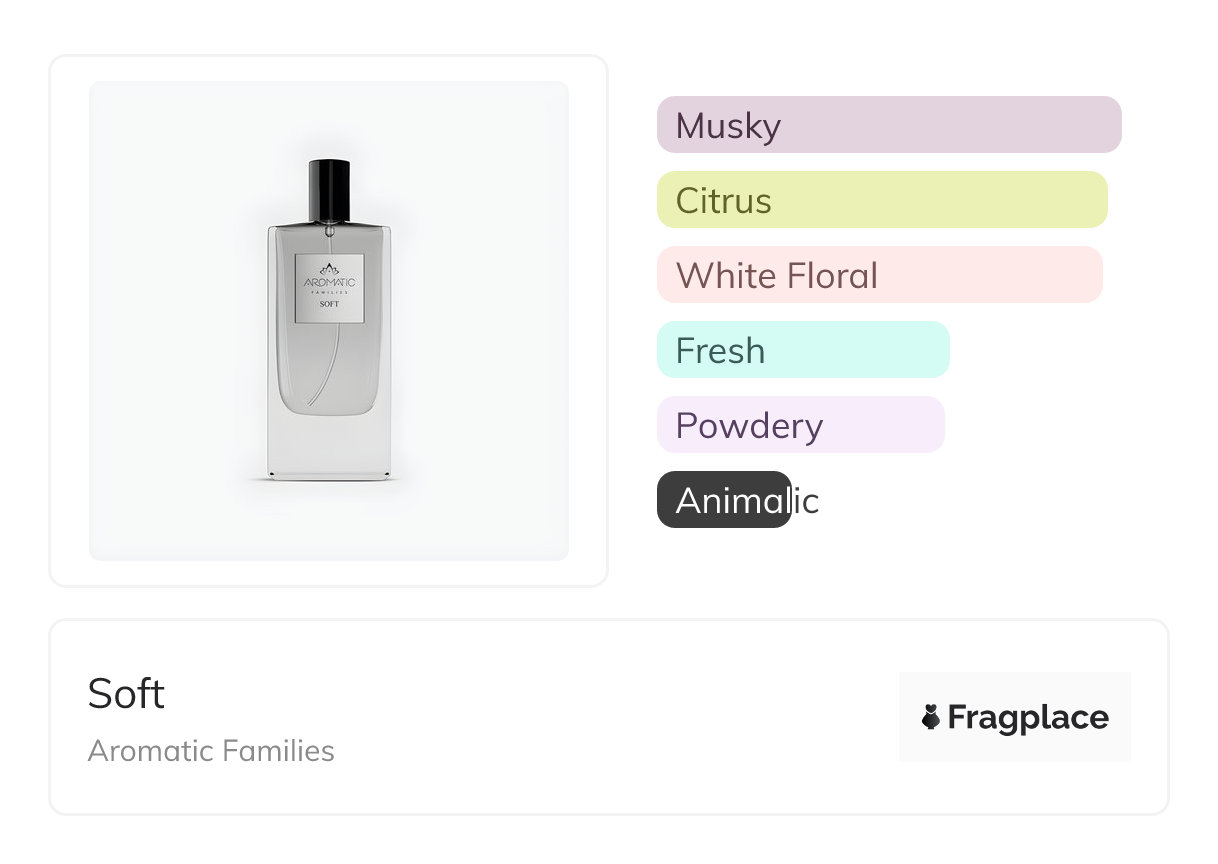Click the letters "ic" outside the Animalic bar
Image resolution: width=1218 pixels, height=864 pixels.
coord(806,500)
